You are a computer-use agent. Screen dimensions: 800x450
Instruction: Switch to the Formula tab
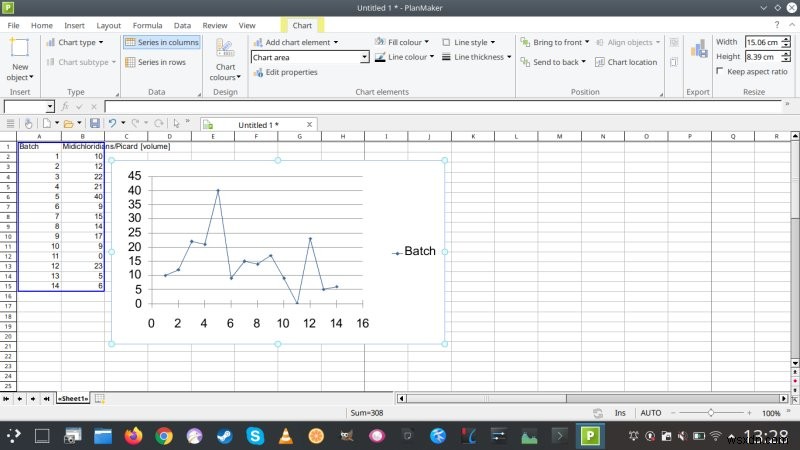tap(147, 26)
